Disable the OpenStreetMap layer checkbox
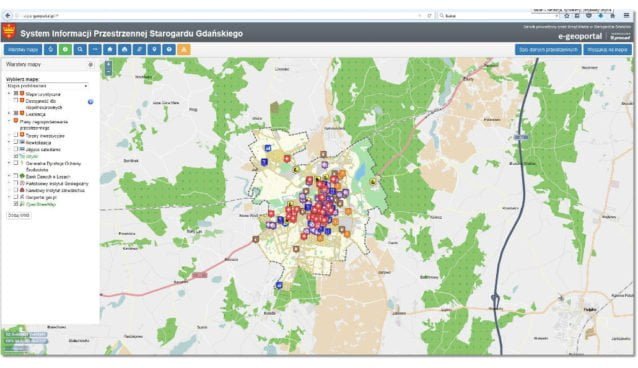This screenshot has width=638, height=368. [16, 204]
